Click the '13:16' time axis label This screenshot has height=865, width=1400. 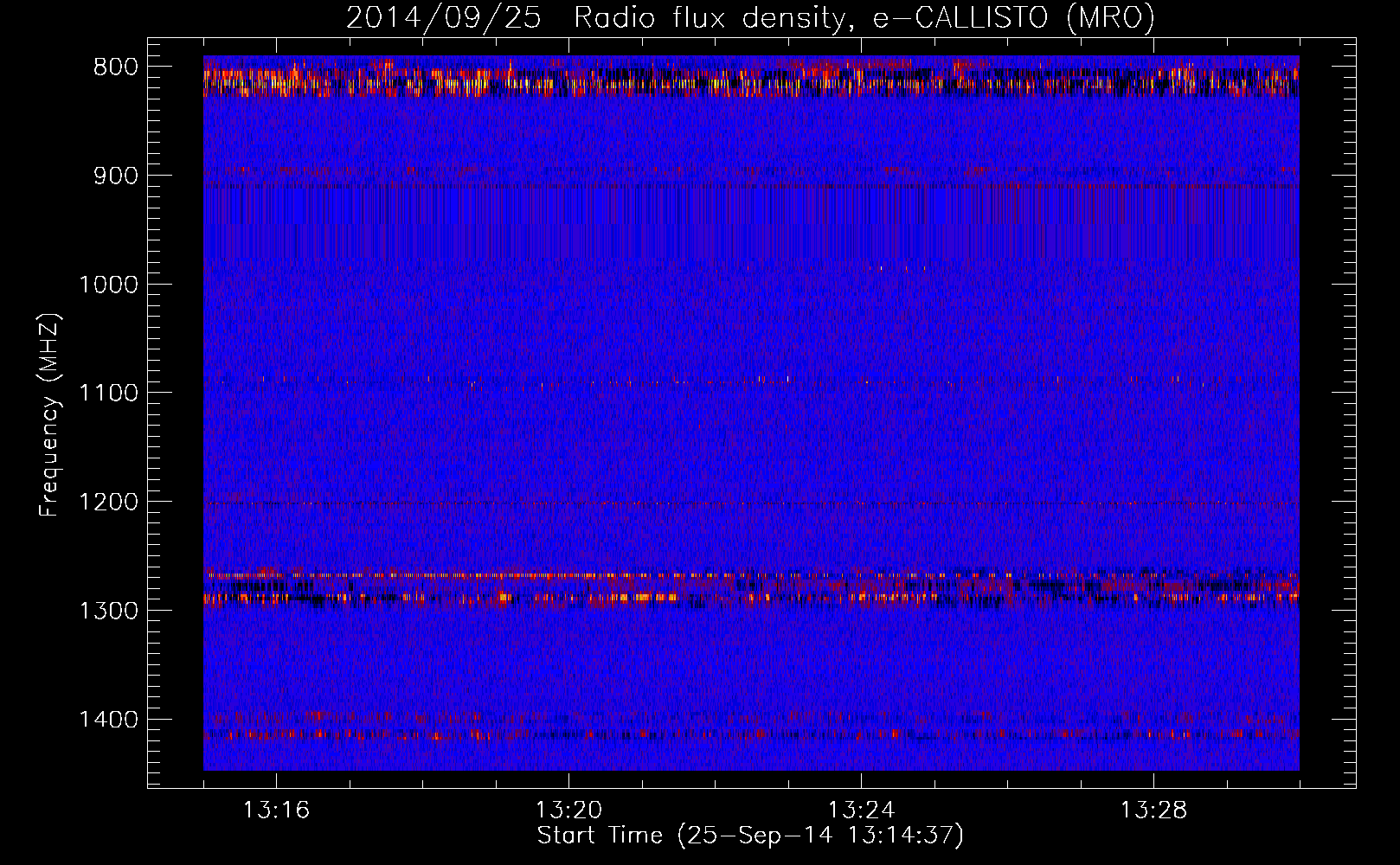click(x=276, y=811)
